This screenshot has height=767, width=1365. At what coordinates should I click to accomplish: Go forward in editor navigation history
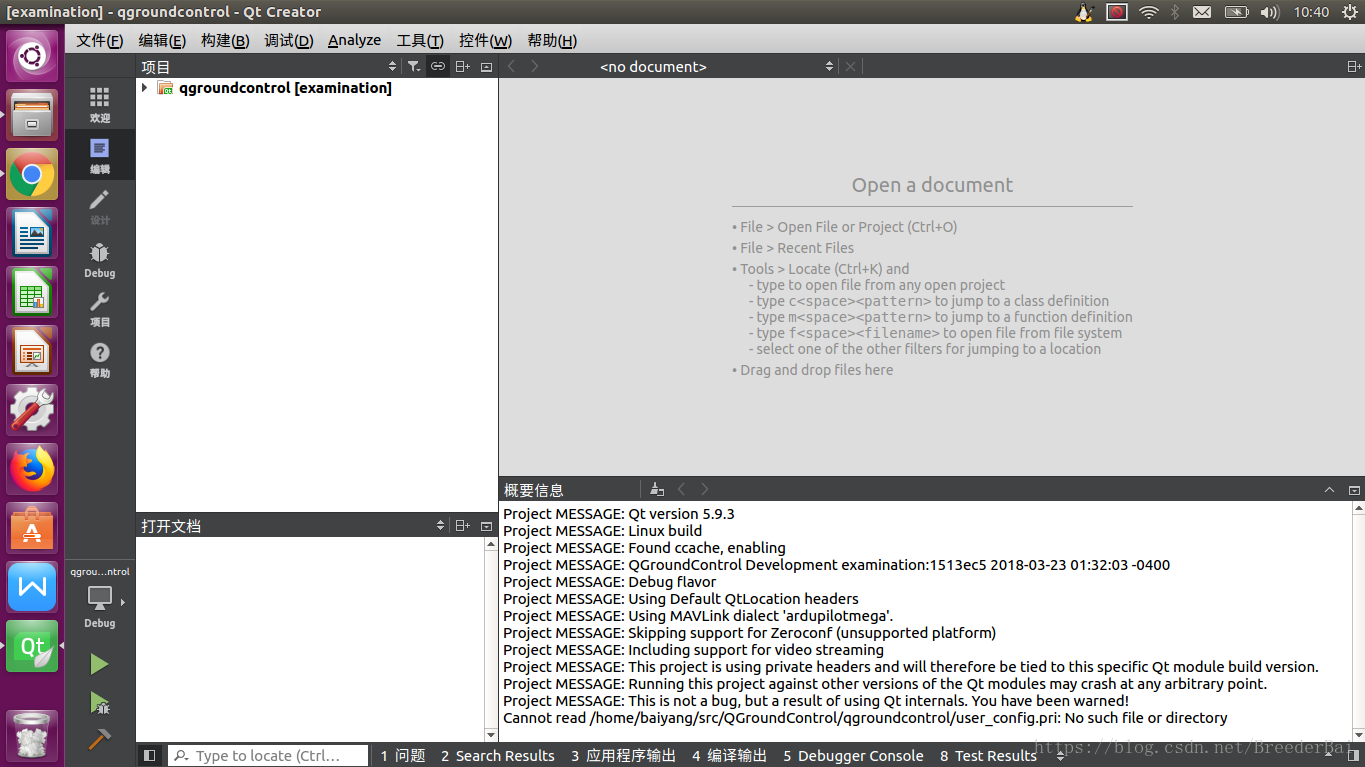535,66
